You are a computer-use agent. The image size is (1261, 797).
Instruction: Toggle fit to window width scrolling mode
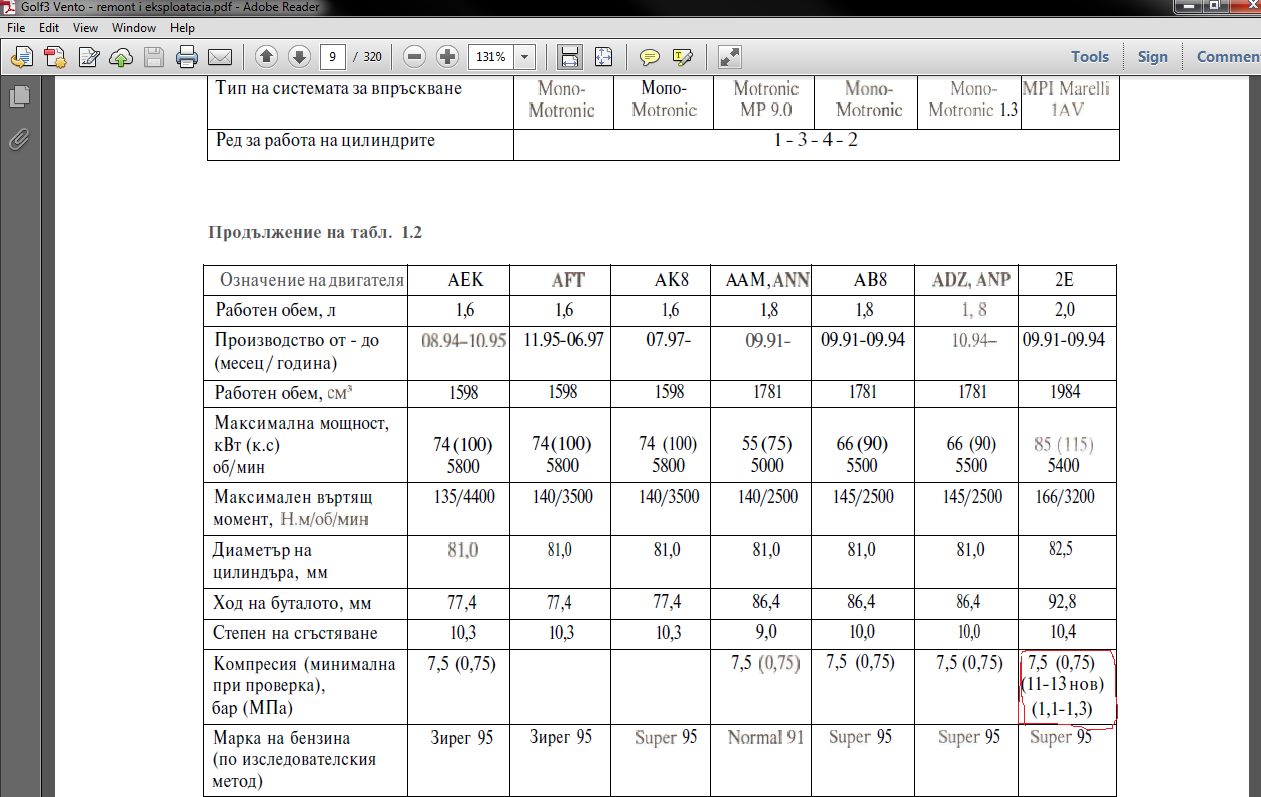[570, 57]
